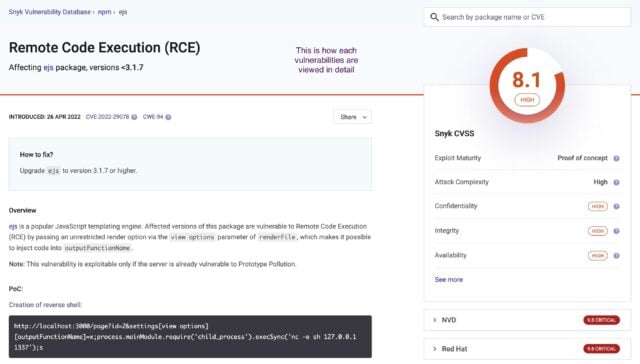Open Snyk Vulnerability Database breadcrumb link
The width and height of the screenshot is (640, 364).
[x=50, y=12]
